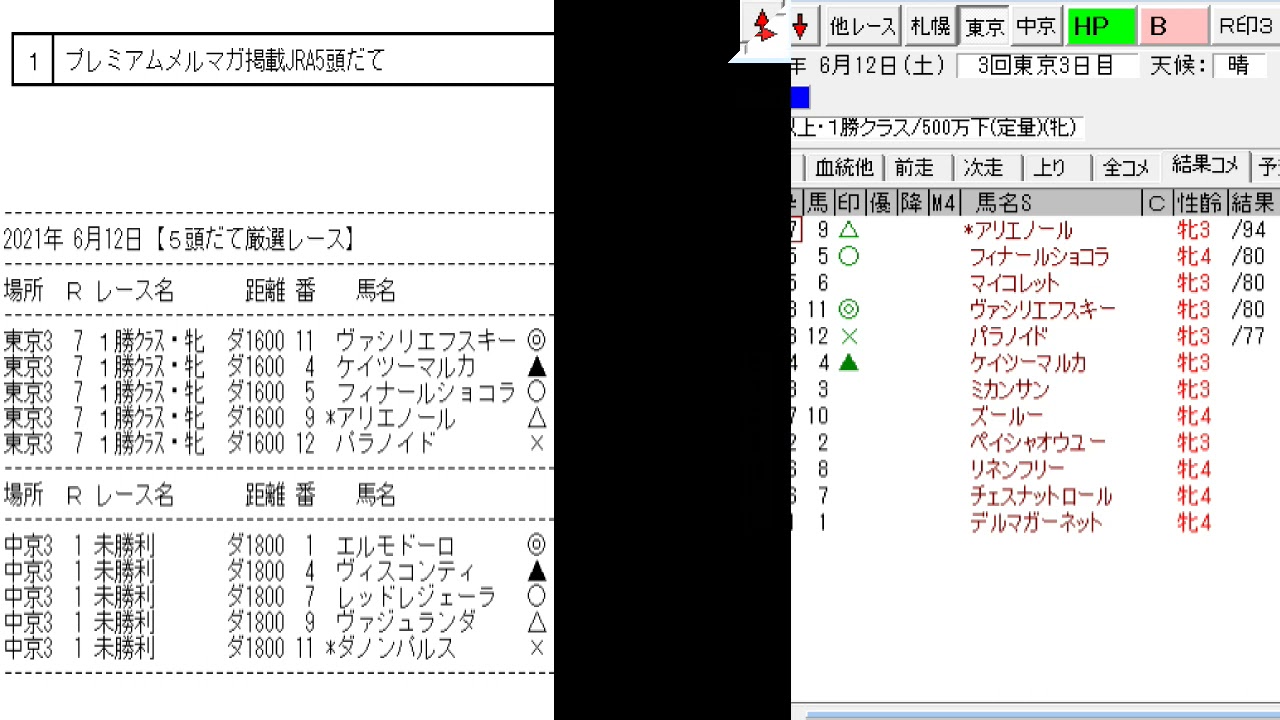
Task: Click the 天候 field showing 晴
Action: point(1238,66)
